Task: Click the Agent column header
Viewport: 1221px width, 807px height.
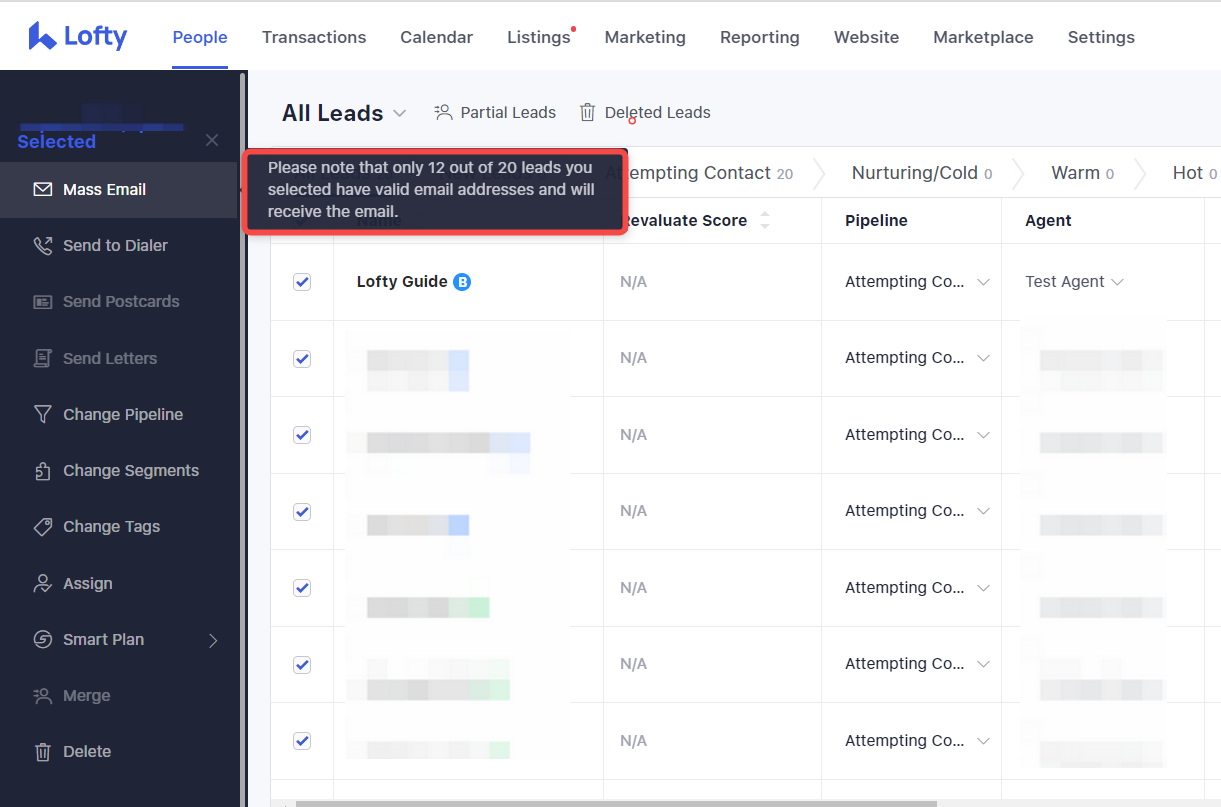Action: [1048, 220]
